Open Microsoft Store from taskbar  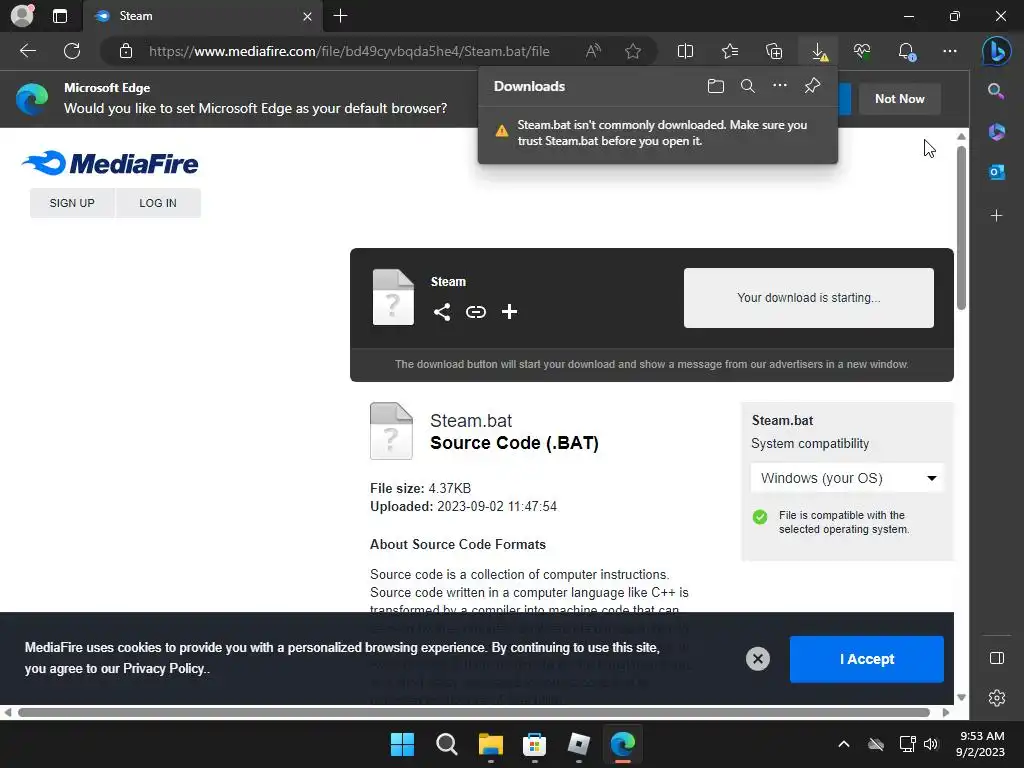[534, 744]
